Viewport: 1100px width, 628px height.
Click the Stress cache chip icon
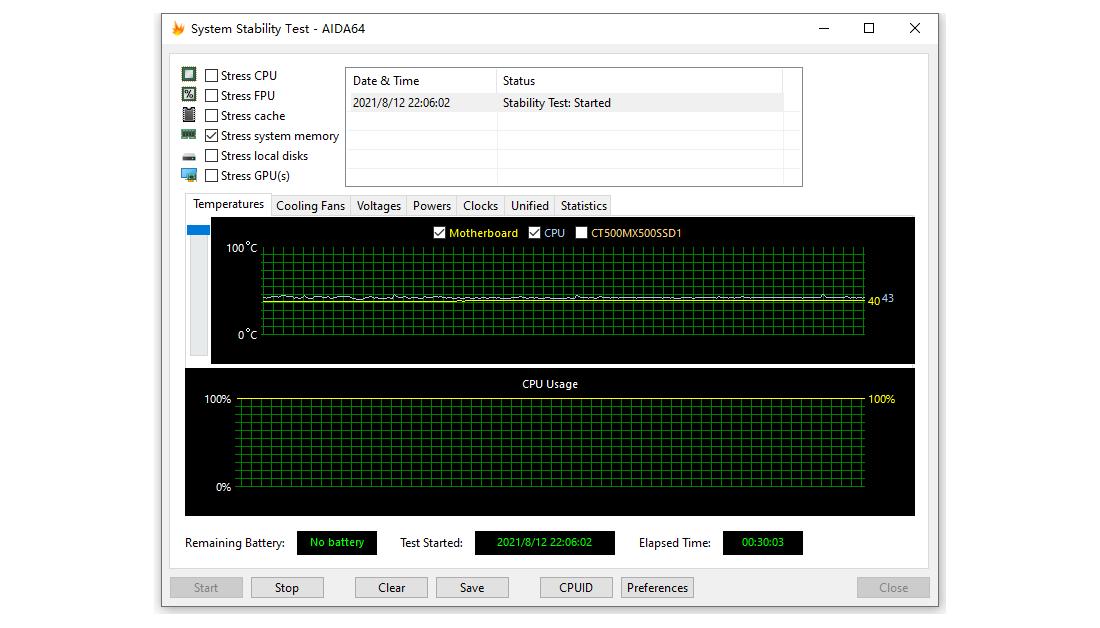pos(189,114)
